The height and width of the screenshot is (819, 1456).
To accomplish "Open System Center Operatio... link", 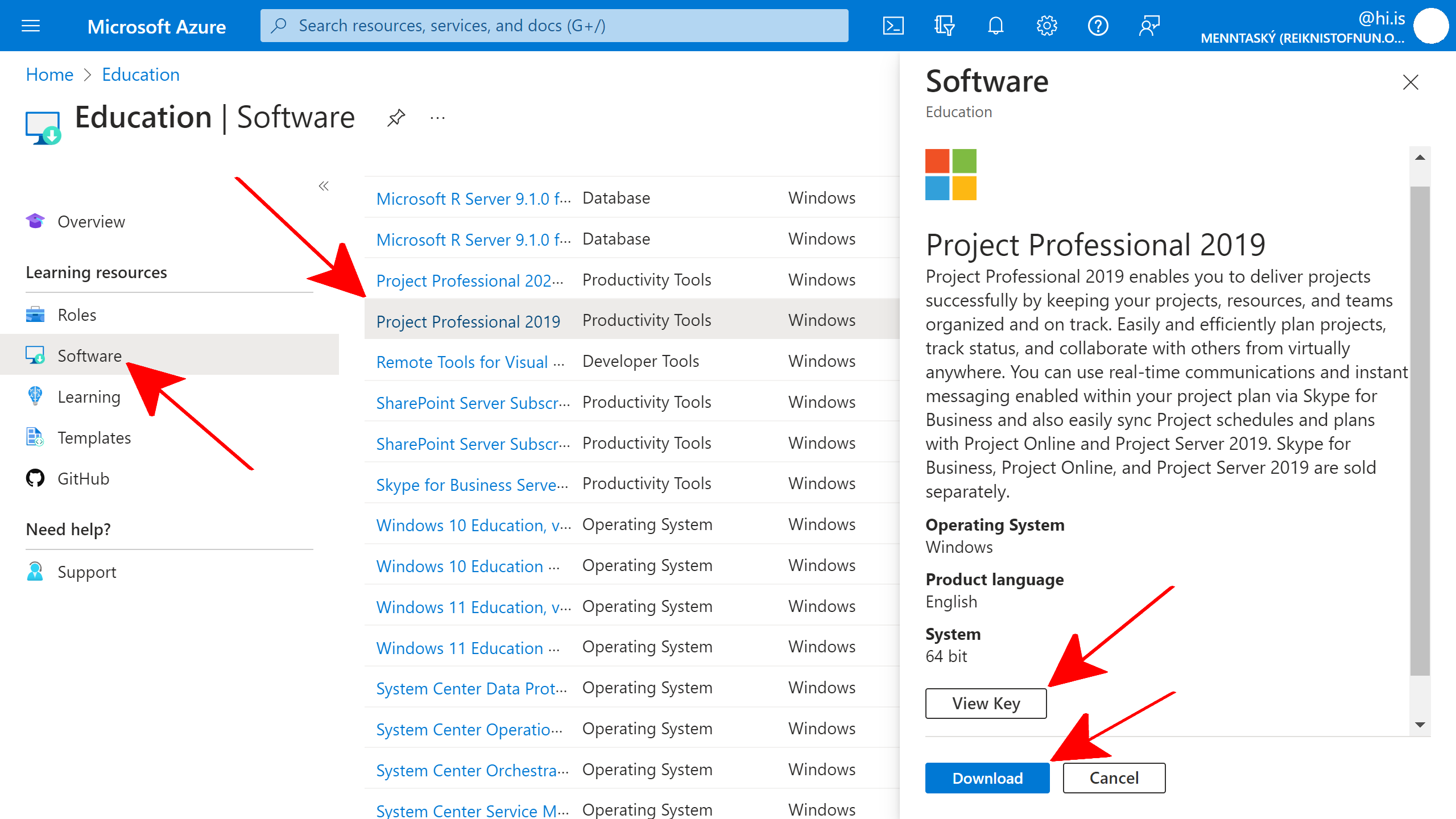I will [x=469, y=729].
